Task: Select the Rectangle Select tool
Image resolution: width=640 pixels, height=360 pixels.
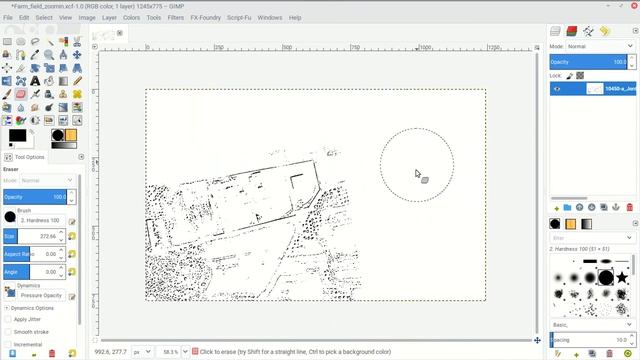Action: (x=7, y=42)
